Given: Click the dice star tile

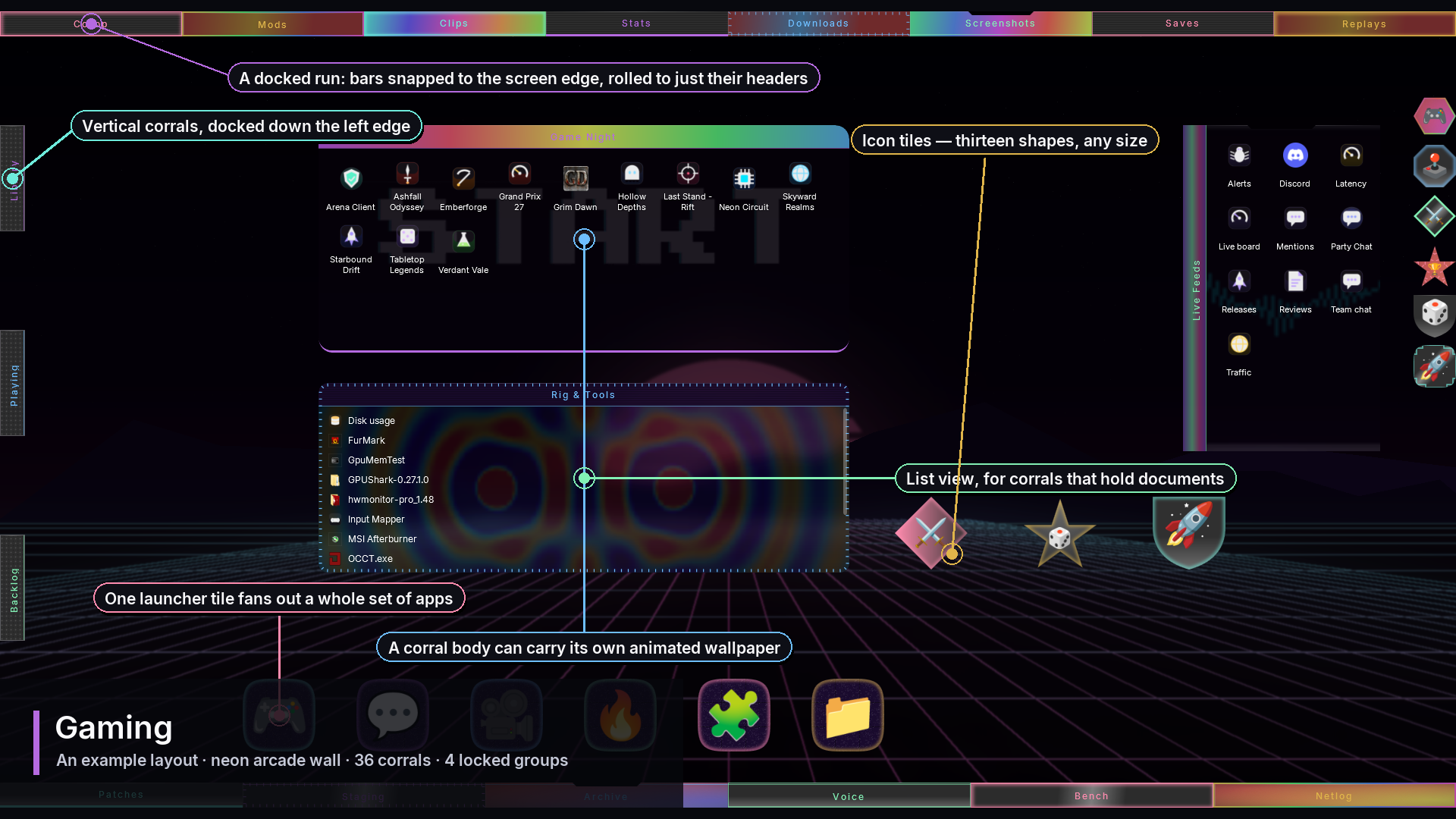Looking at the screenshot, I should [x=1059, y=534].
